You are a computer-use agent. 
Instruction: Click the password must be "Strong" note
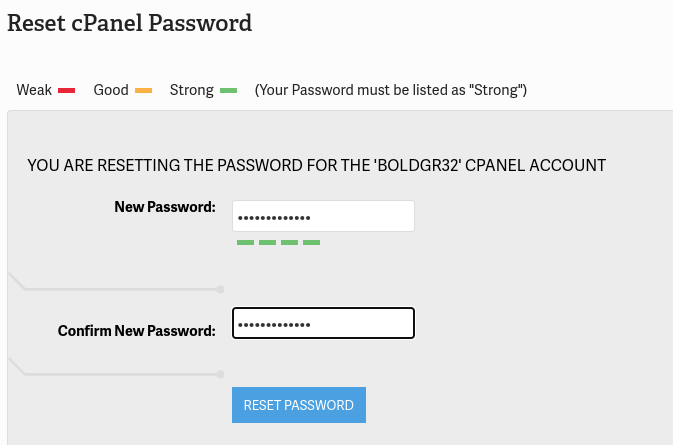click(391, 90)
